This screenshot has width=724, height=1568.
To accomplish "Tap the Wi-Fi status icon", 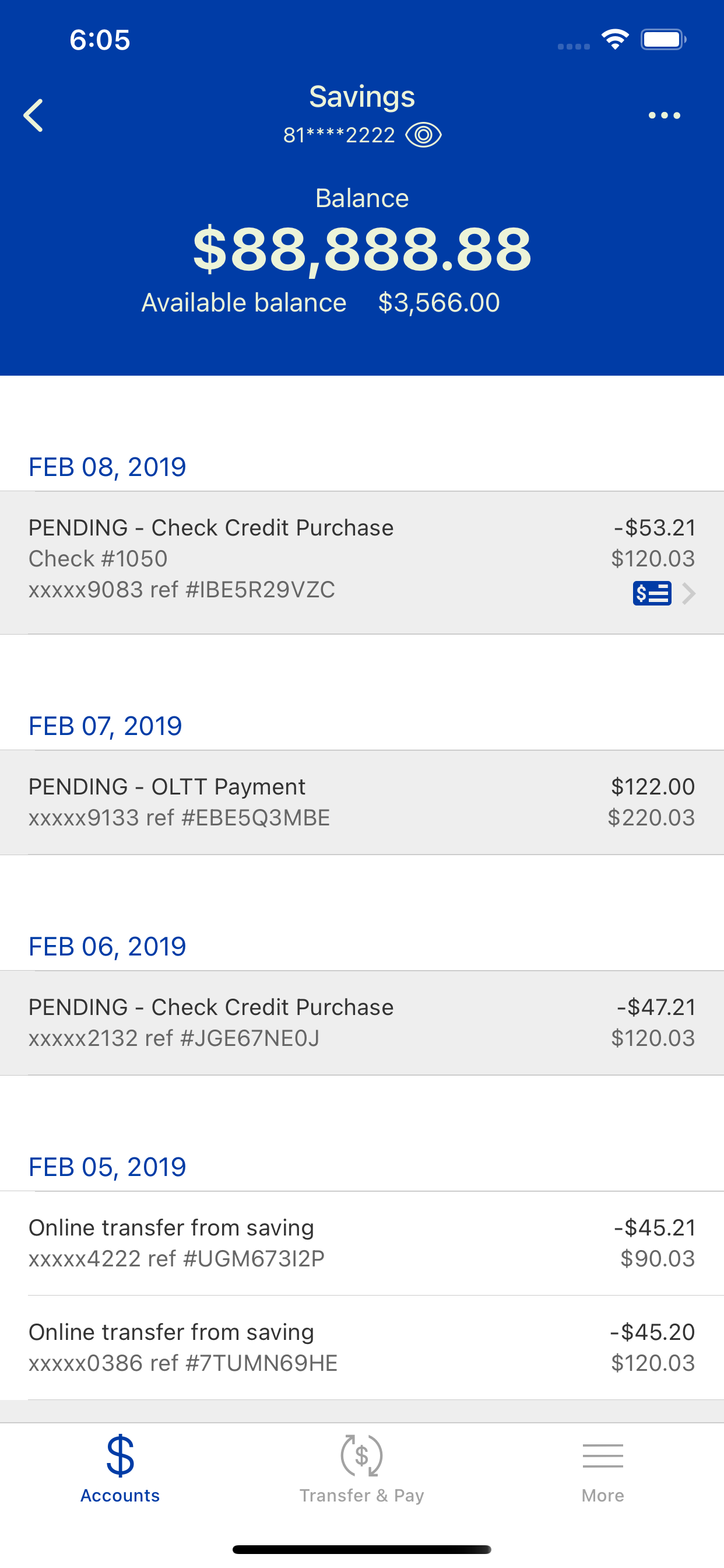I will click(x=615, y=40).
